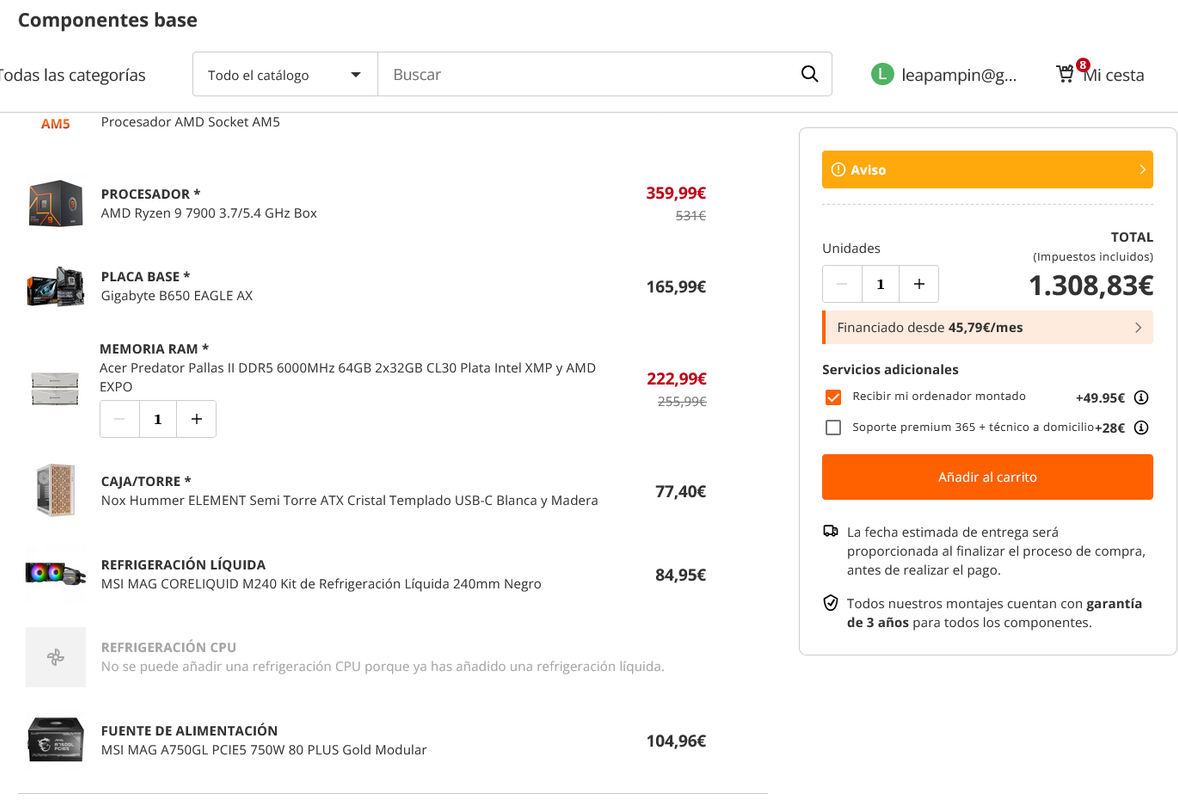Image resolution: width=1178 pixels, height=800 pixels.
Task: Click the 222,99€ RAM price
Action: (x=677, y=379)
